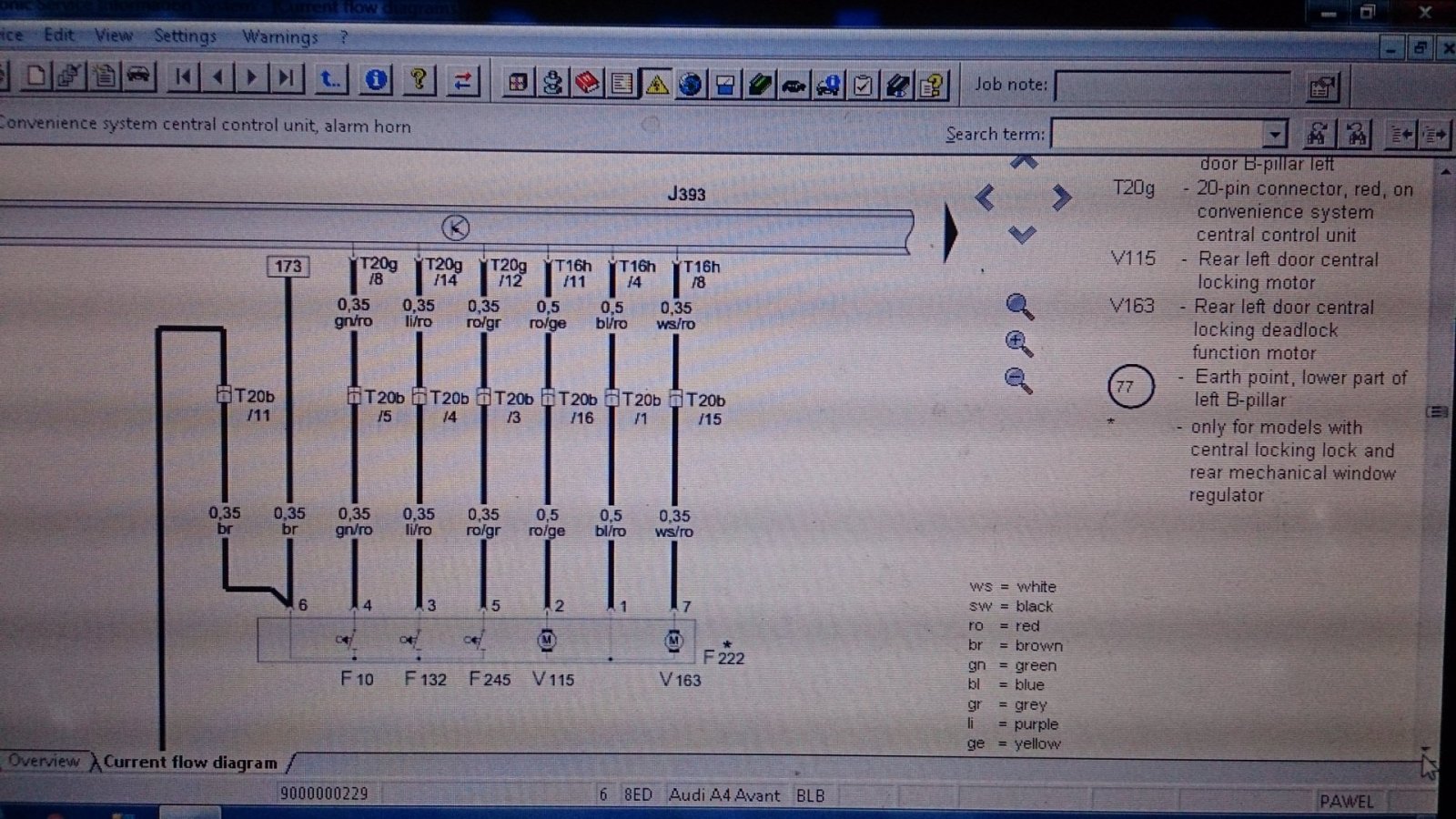Pan the diagram left with arrow
Screen dimensions: 1456x819
(985, 197)
